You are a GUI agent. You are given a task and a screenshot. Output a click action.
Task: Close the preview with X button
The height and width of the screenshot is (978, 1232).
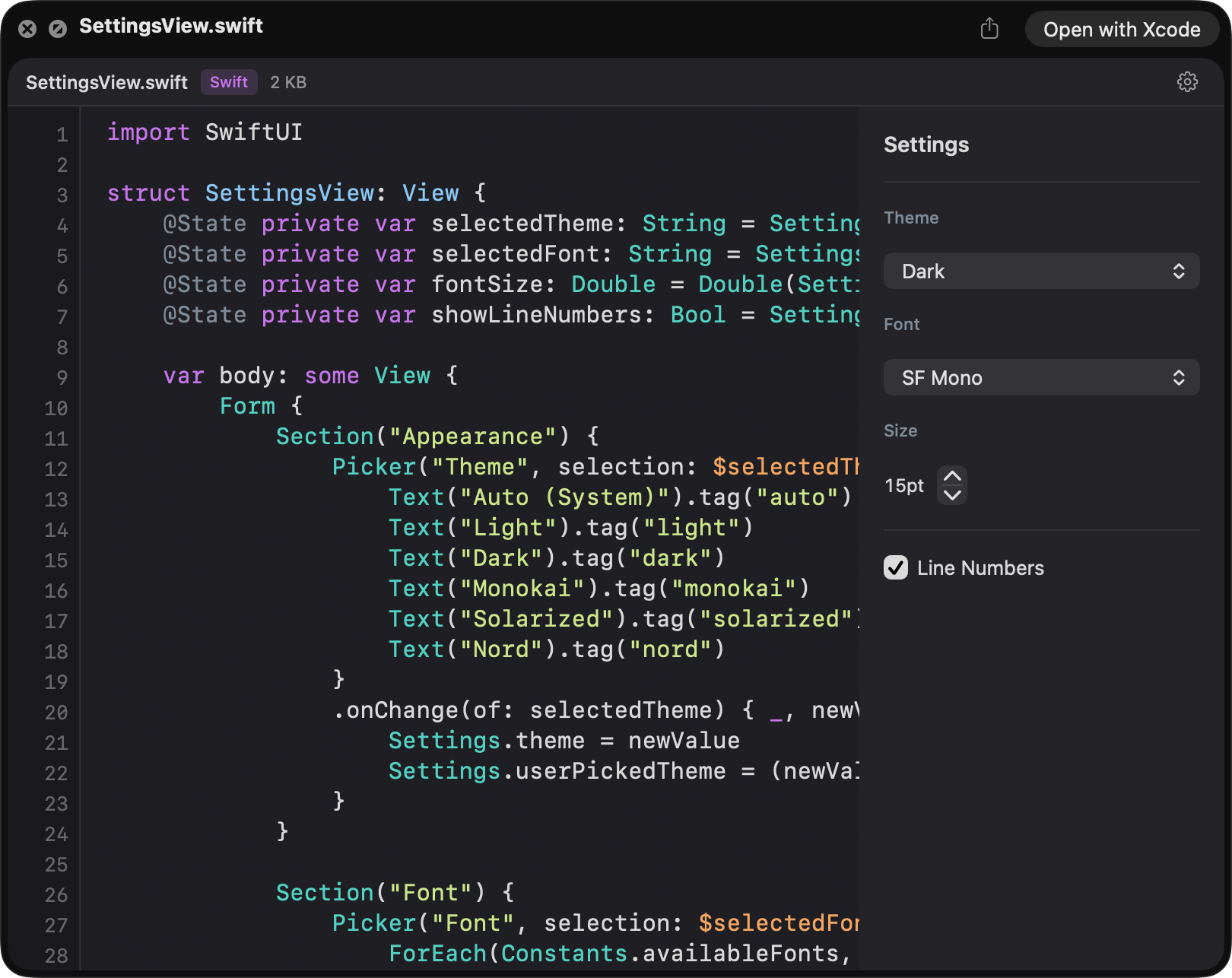[27, 29]
